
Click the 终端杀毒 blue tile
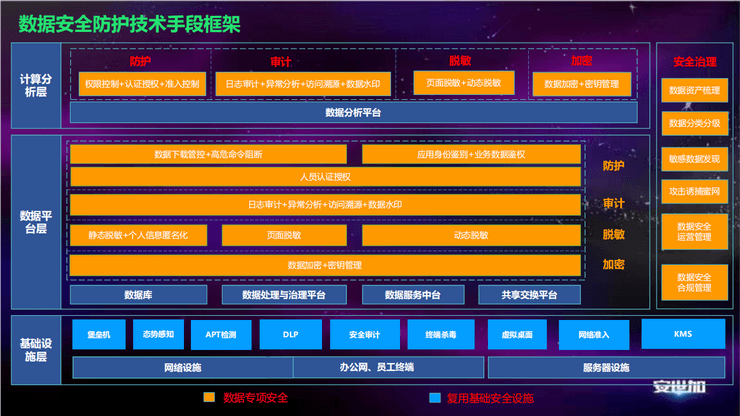[441, 335]
